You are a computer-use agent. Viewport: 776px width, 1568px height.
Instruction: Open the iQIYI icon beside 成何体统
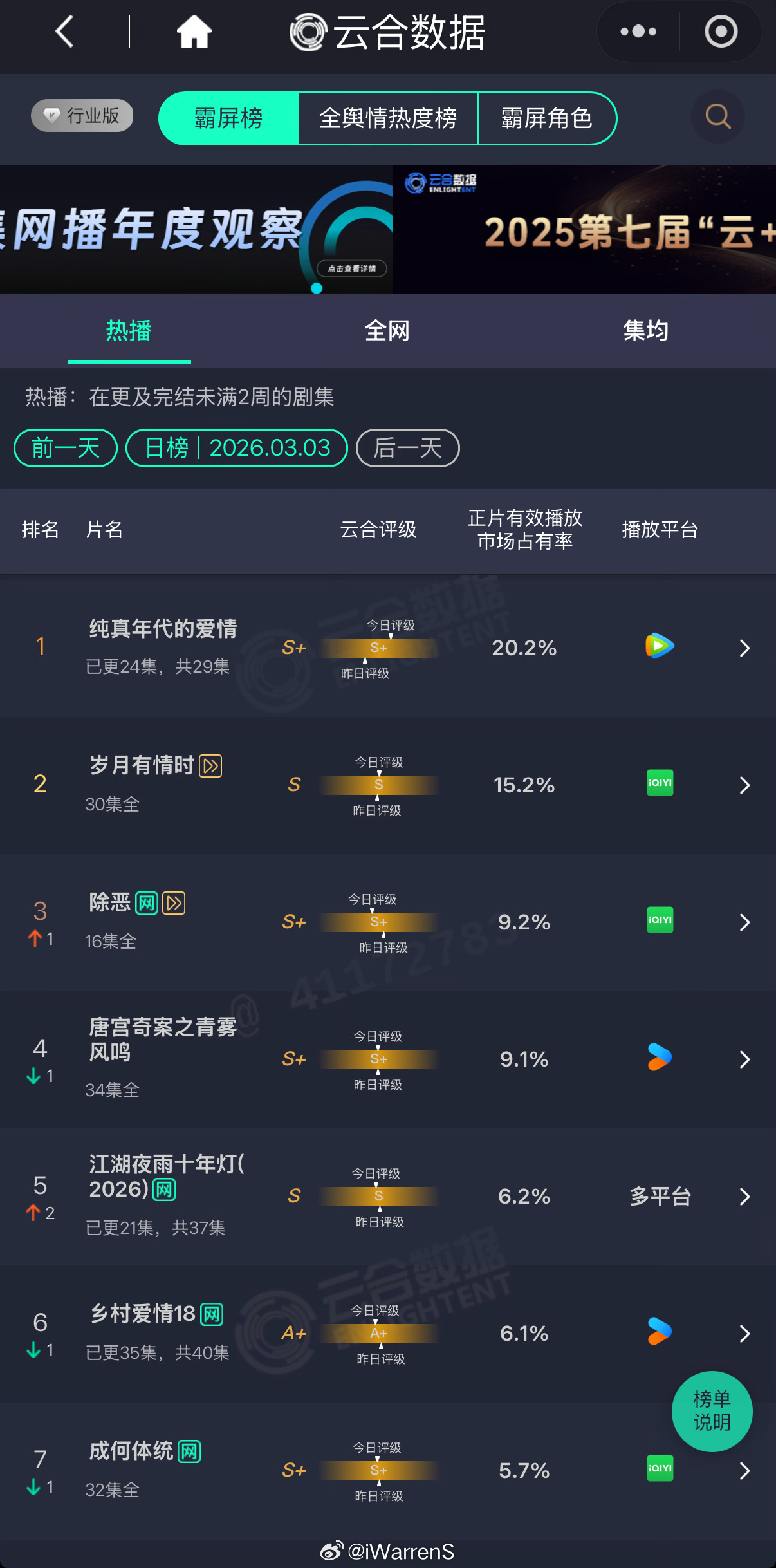658,1470
